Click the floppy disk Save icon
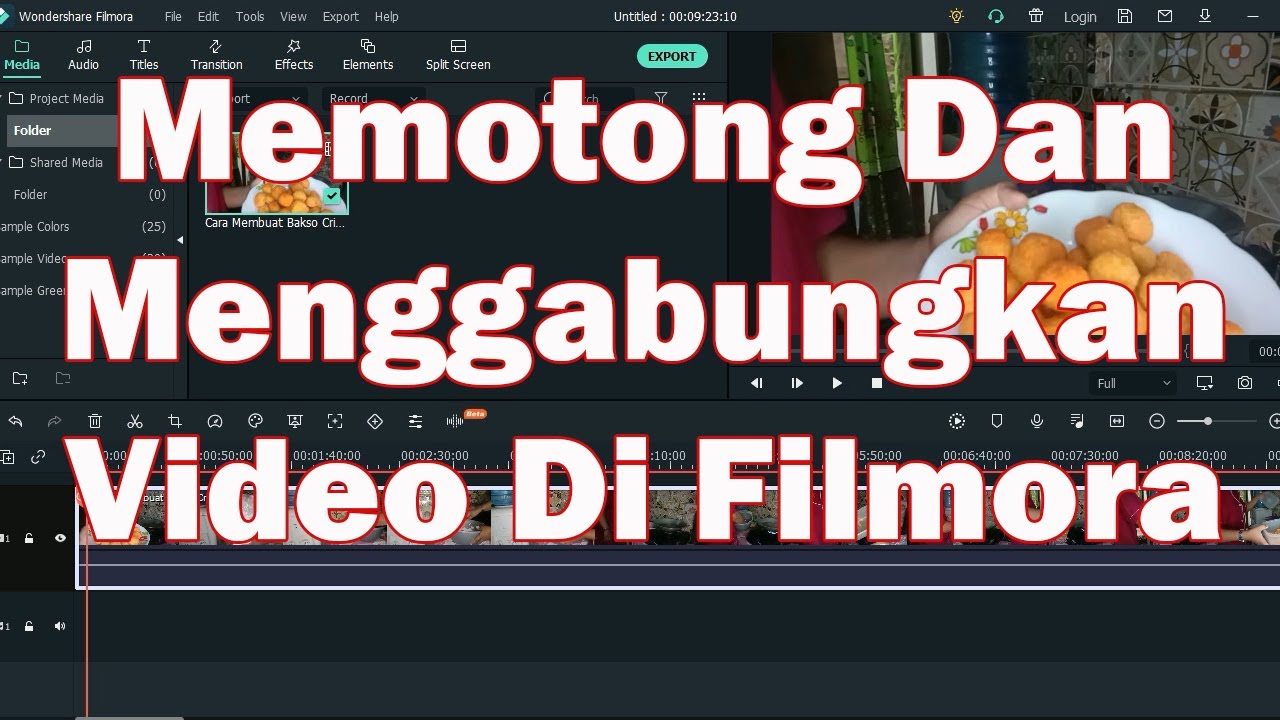 pos(1125,16)
